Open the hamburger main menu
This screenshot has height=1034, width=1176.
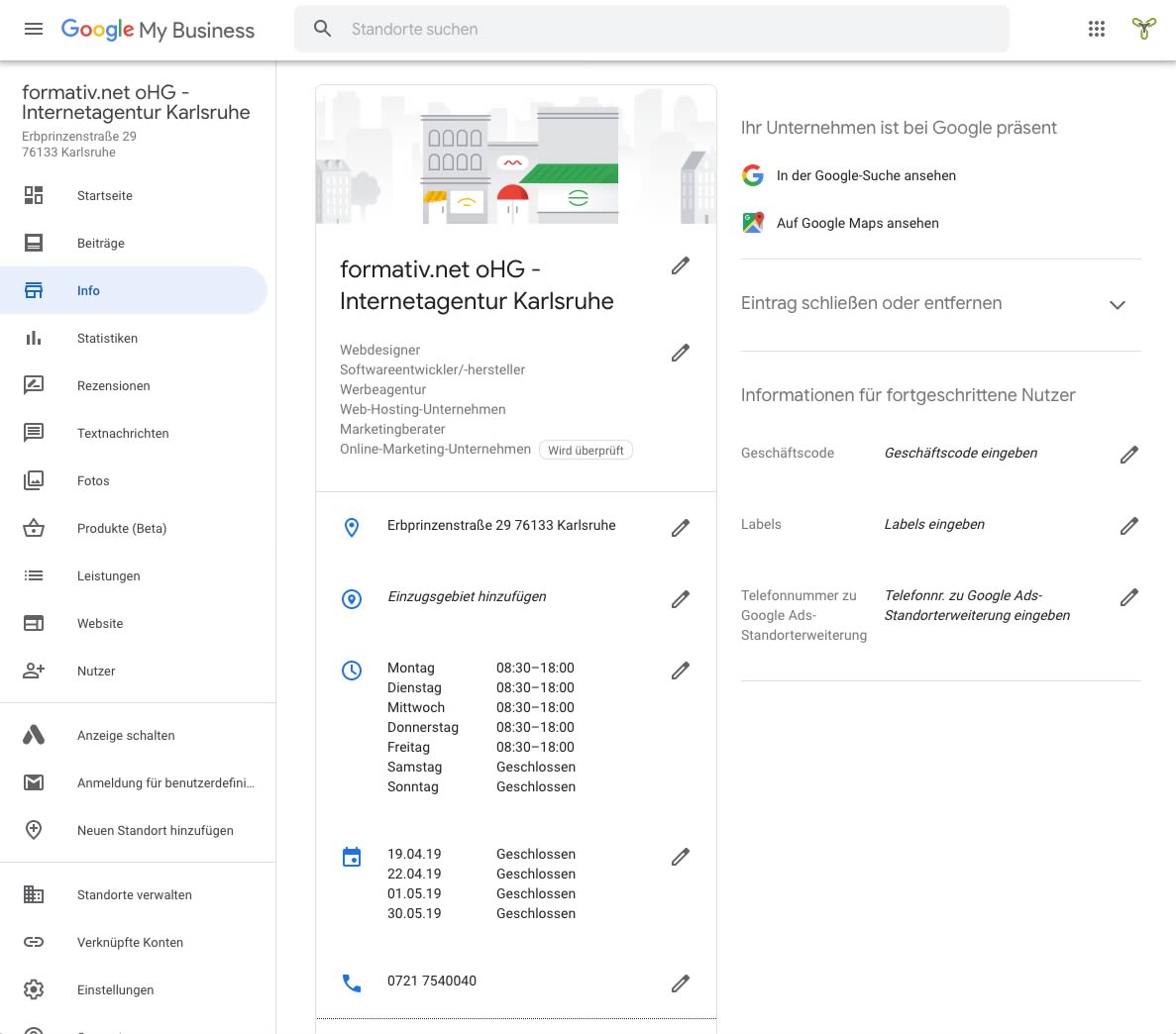tap(34, 30)
